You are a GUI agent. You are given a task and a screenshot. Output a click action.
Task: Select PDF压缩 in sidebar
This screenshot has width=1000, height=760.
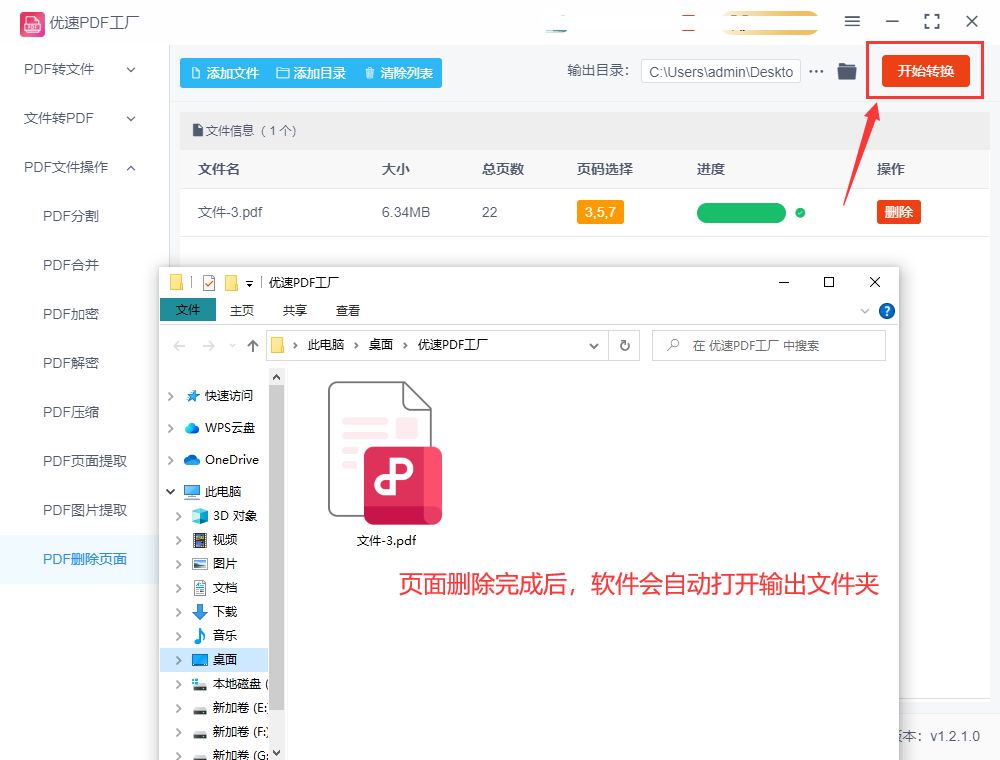coord(71,413)
